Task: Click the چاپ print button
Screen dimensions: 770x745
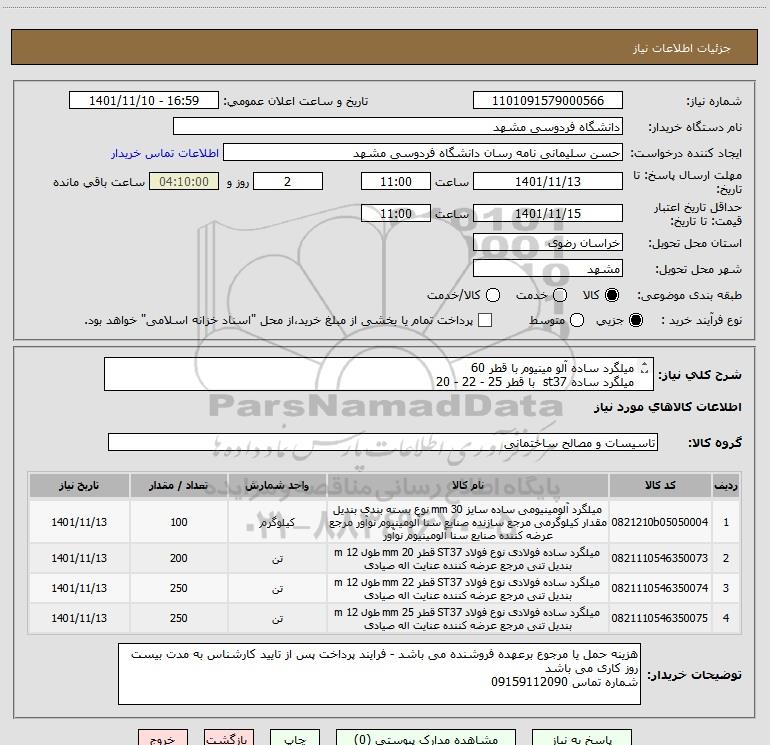Action: click(295, 738)
